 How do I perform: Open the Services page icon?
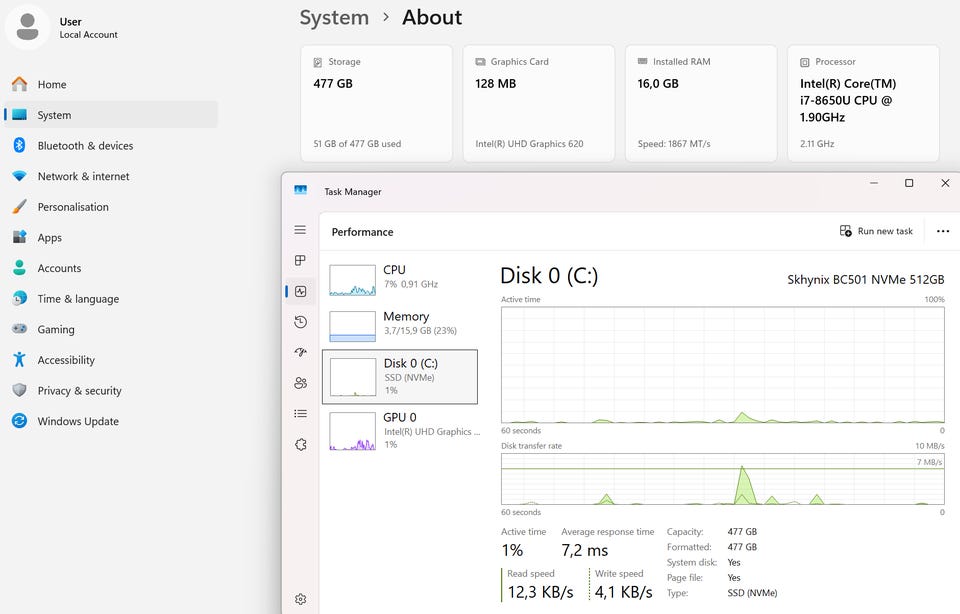300,445
